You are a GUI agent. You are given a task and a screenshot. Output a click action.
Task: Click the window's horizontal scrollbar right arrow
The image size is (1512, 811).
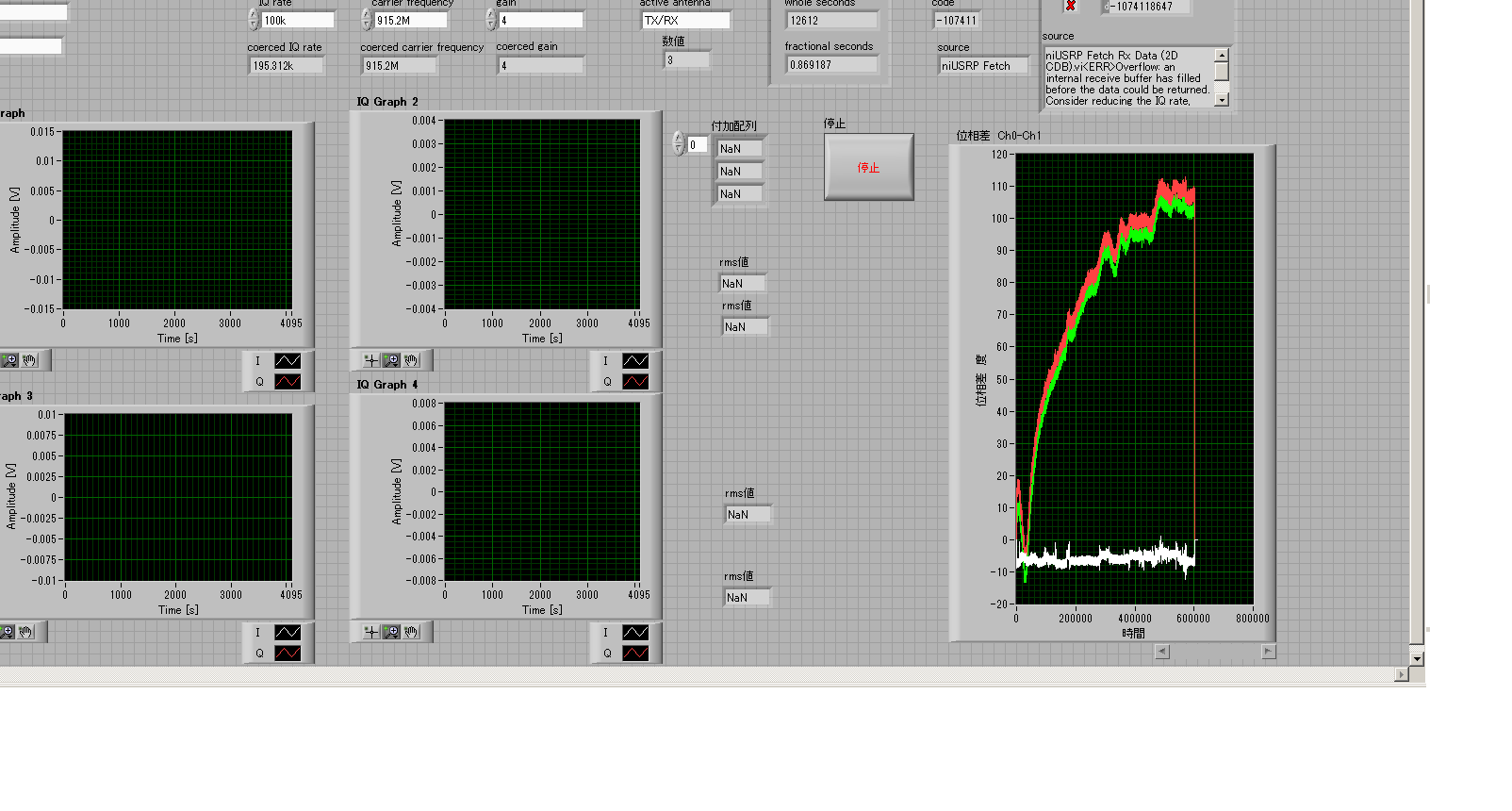[1402, 674]
